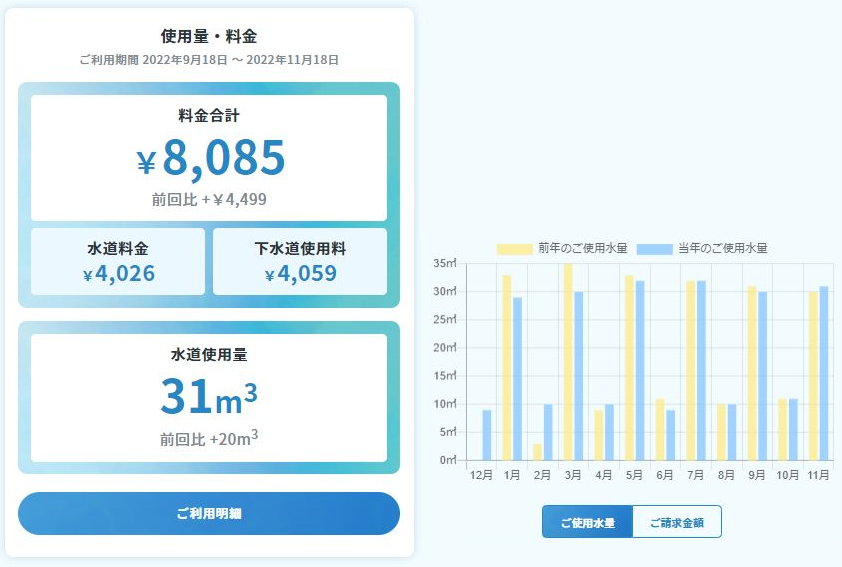The height and width of the screenshot is (567, 842).
Task: Click the 水道使用量 label
Action: [x=209, y=354]
